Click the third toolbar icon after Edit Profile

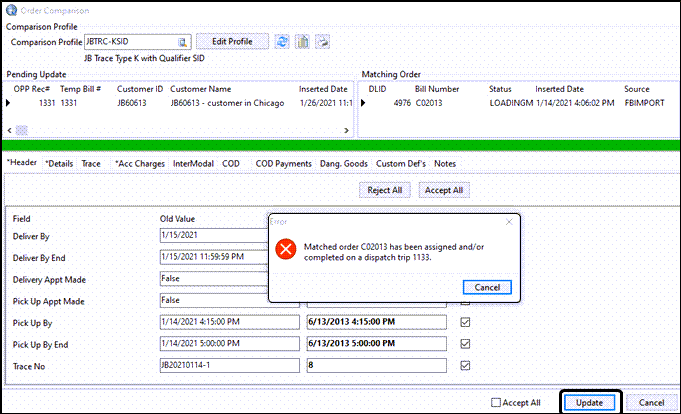(323, 42)
